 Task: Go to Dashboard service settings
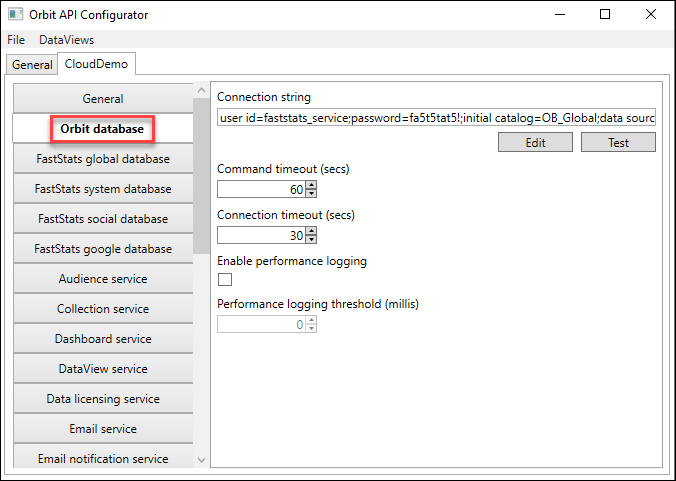pos(103,338)
